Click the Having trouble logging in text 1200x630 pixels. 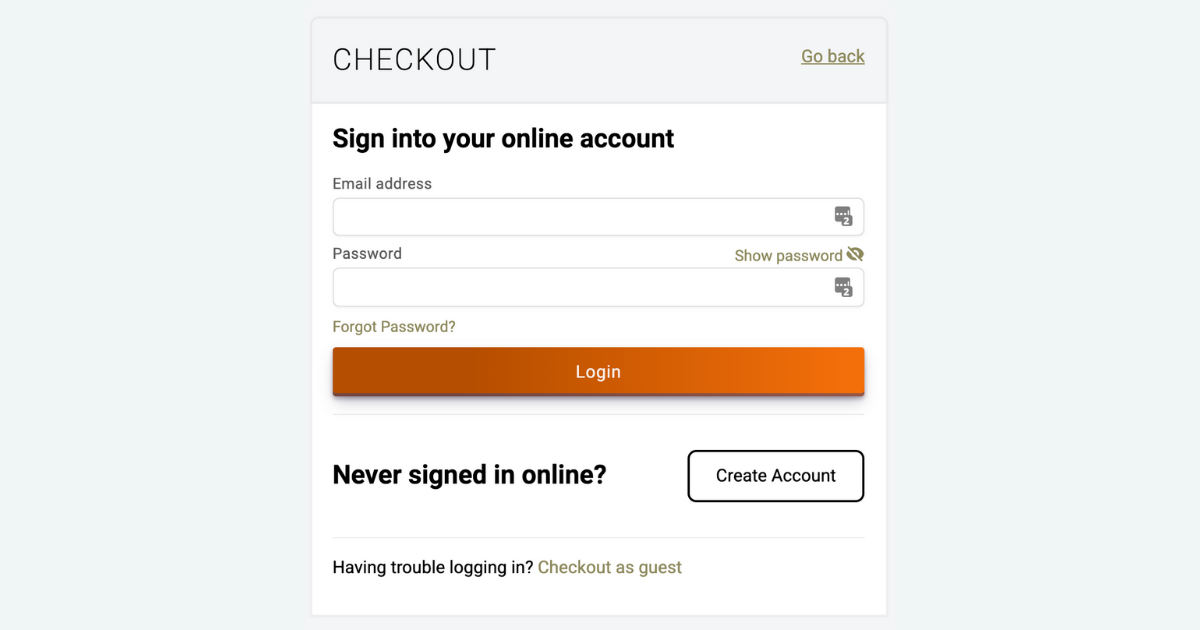pos(432,567)
